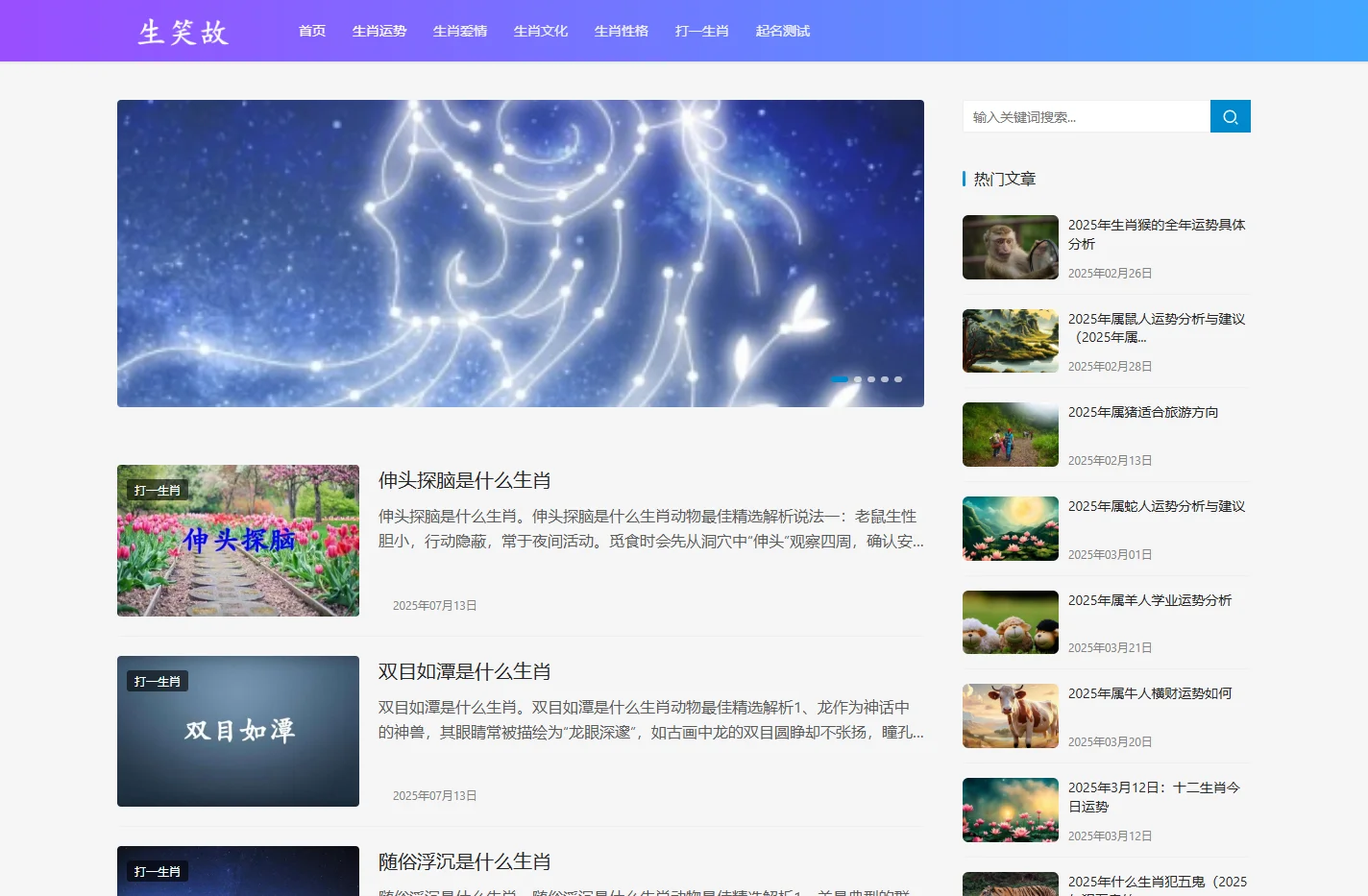Jump to the second carousel slide dot
This screenshot has height=896, width=1368.
tap(858, 379)
